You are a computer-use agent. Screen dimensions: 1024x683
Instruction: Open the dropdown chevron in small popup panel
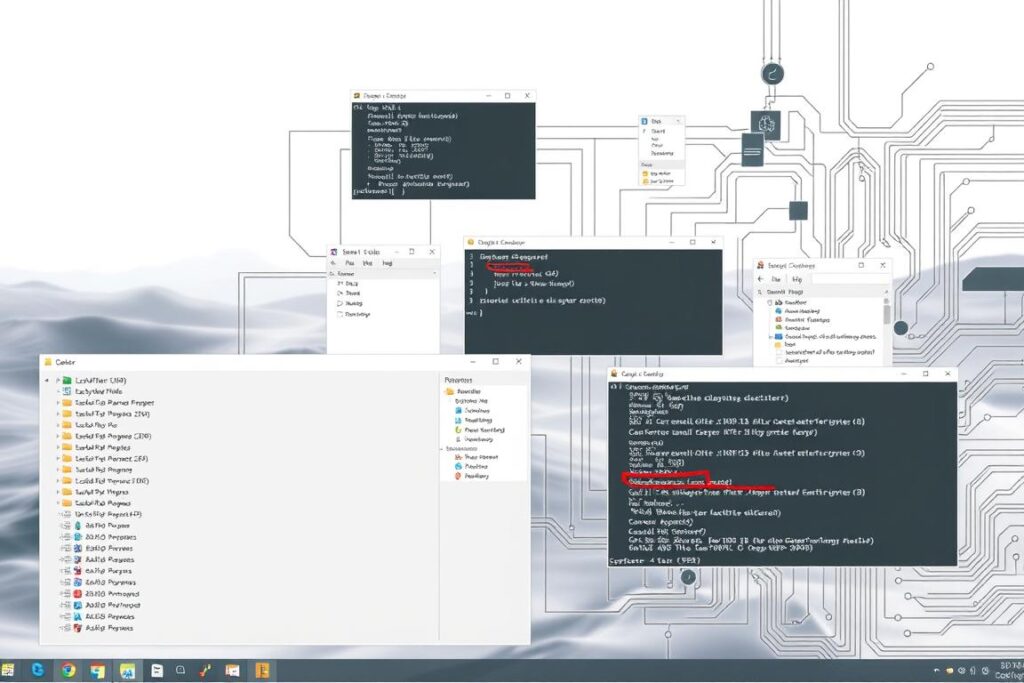(x=678, y=121)
